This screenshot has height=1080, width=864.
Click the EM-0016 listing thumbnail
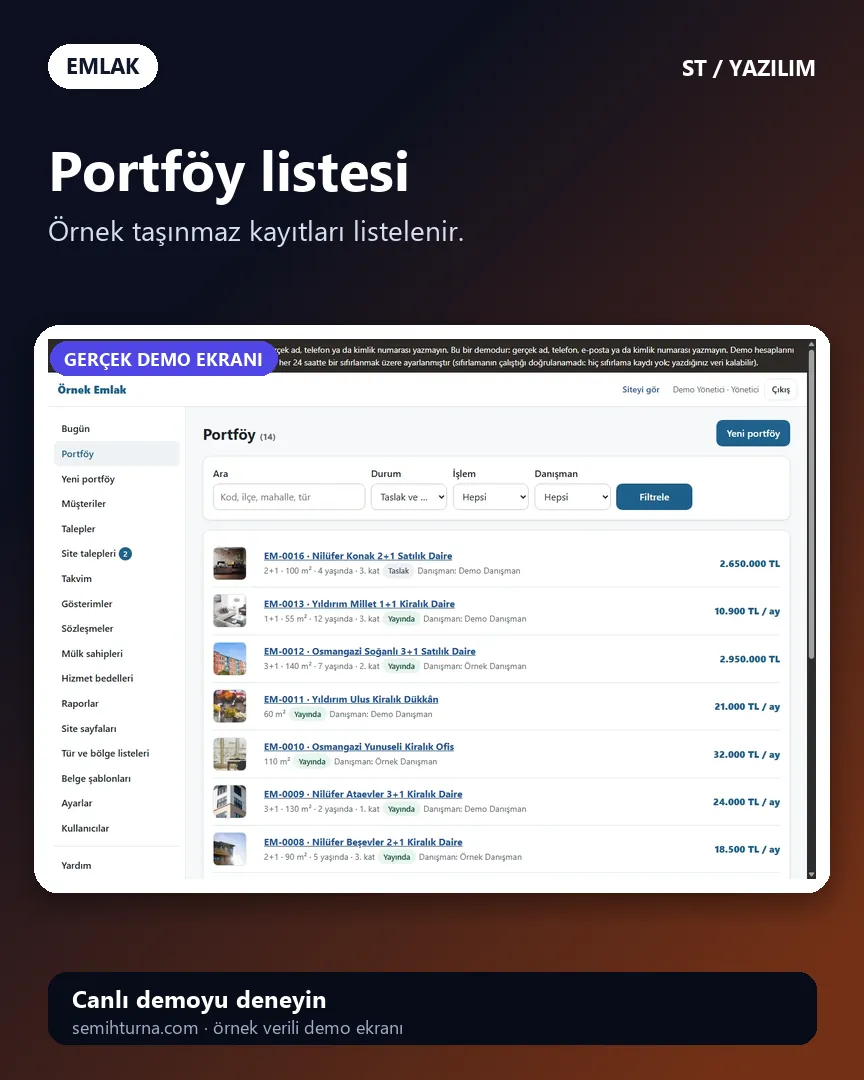(x=229, y=563)
